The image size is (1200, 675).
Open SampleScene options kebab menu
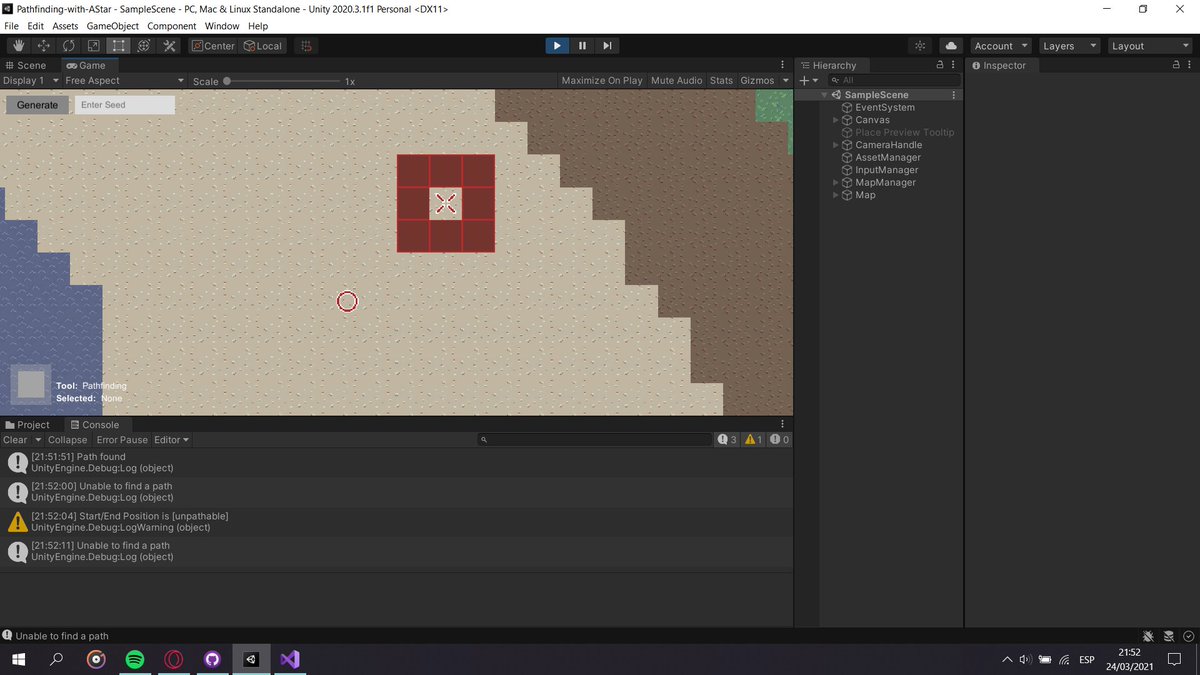[954, 95]
